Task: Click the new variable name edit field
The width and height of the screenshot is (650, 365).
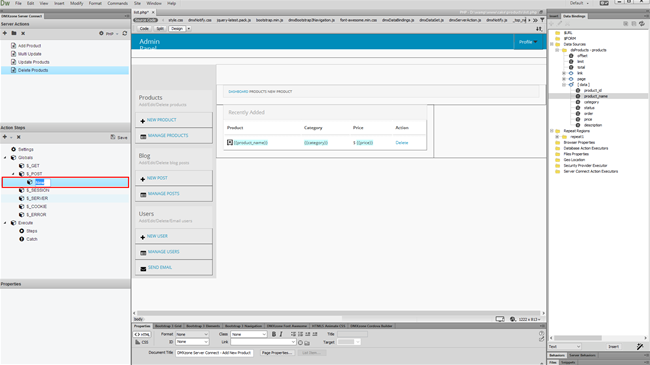Action: coord(42,182)
